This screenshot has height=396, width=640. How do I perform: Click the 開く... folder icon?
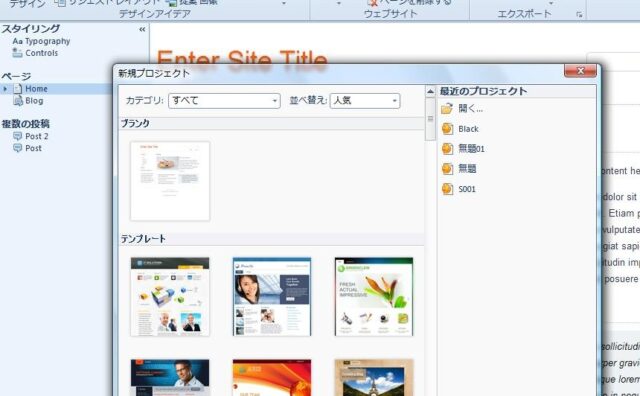click(447, 109)
